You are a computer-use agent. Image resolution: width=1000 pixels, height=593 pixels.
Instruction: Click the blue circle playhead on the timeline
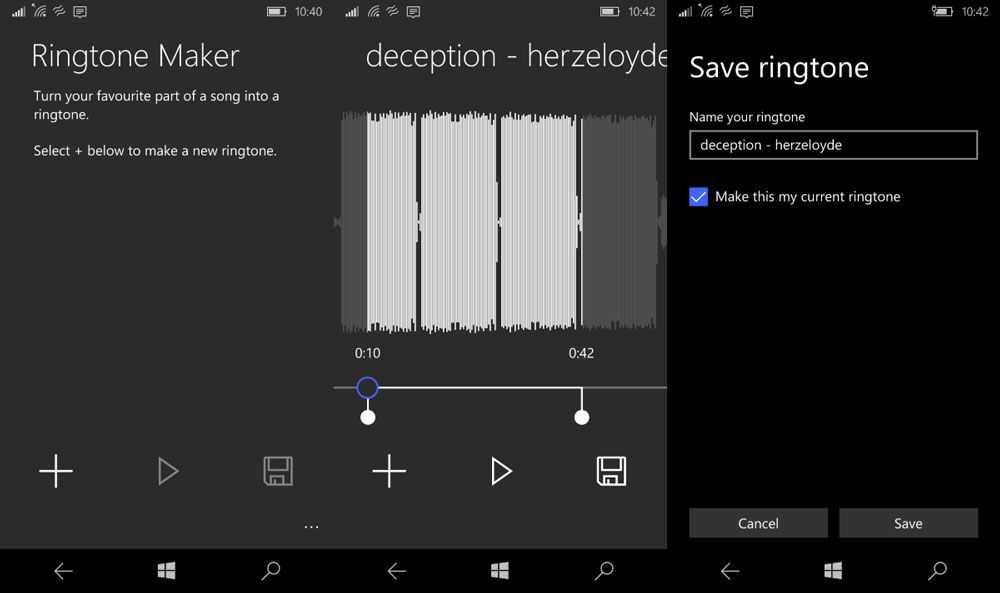point(367,387)
